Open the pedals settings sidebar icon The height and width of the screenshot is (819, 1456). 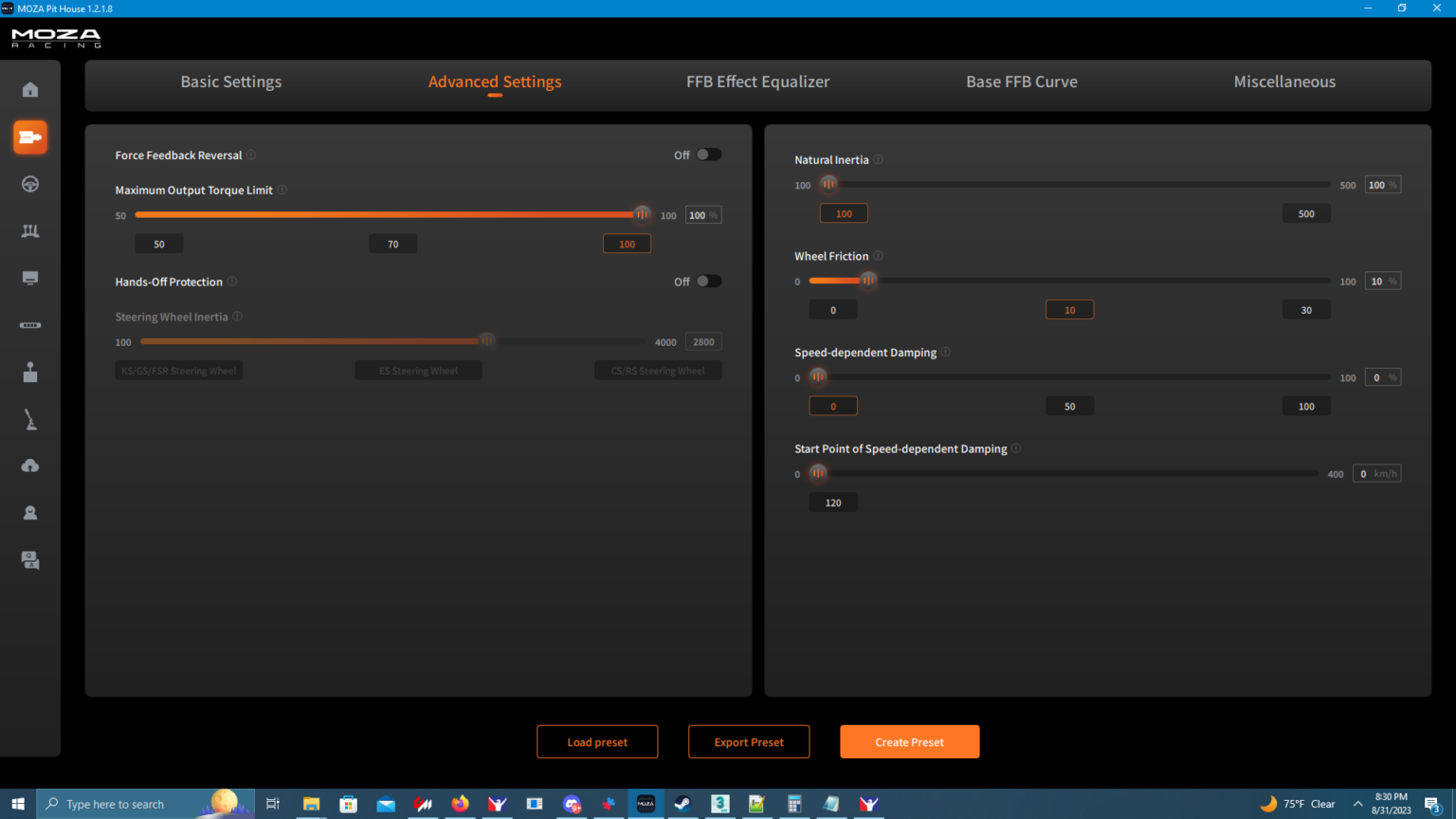30,231
